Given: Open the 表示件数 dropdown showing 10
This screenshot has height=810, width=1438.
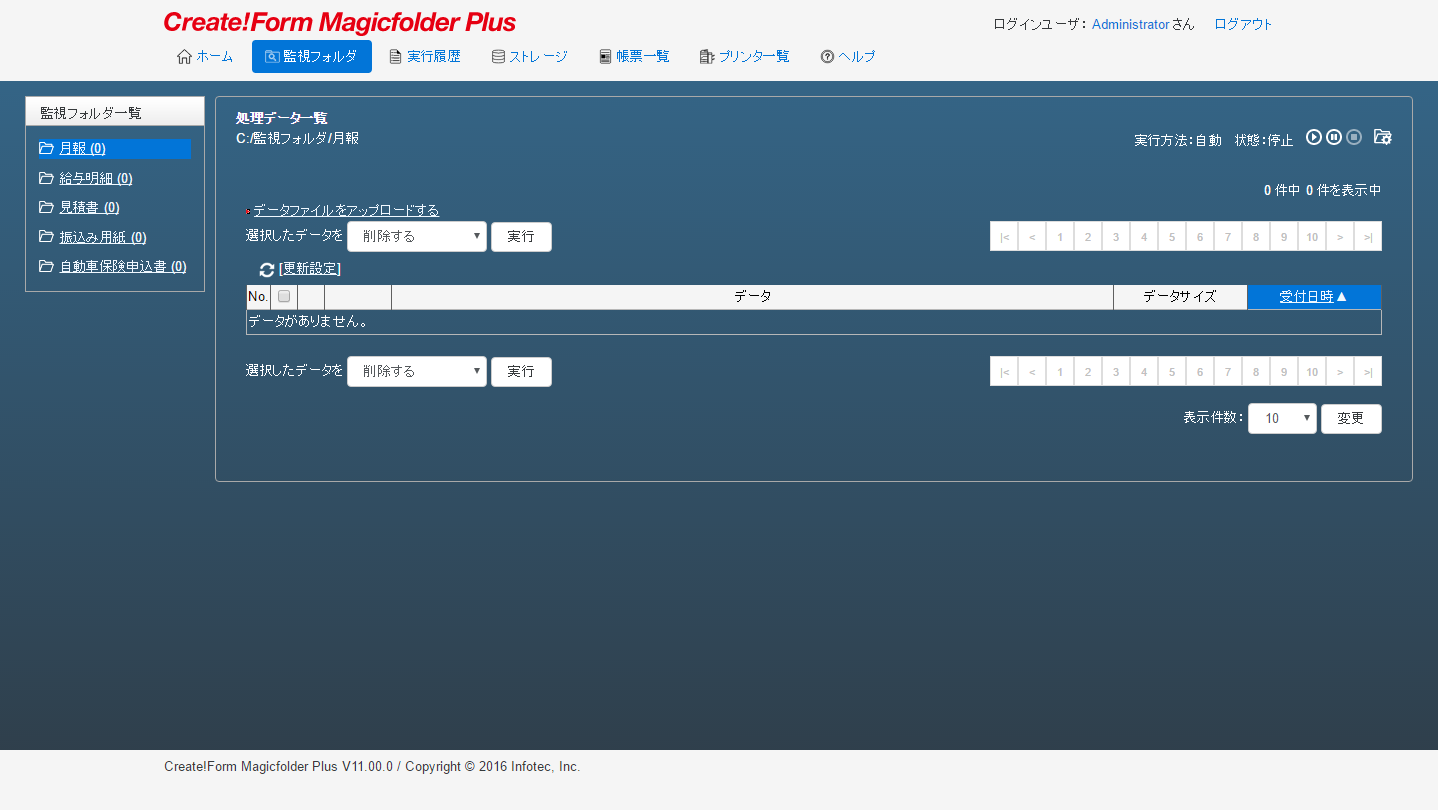Looking at the screenshot, I should point(1282,419).
